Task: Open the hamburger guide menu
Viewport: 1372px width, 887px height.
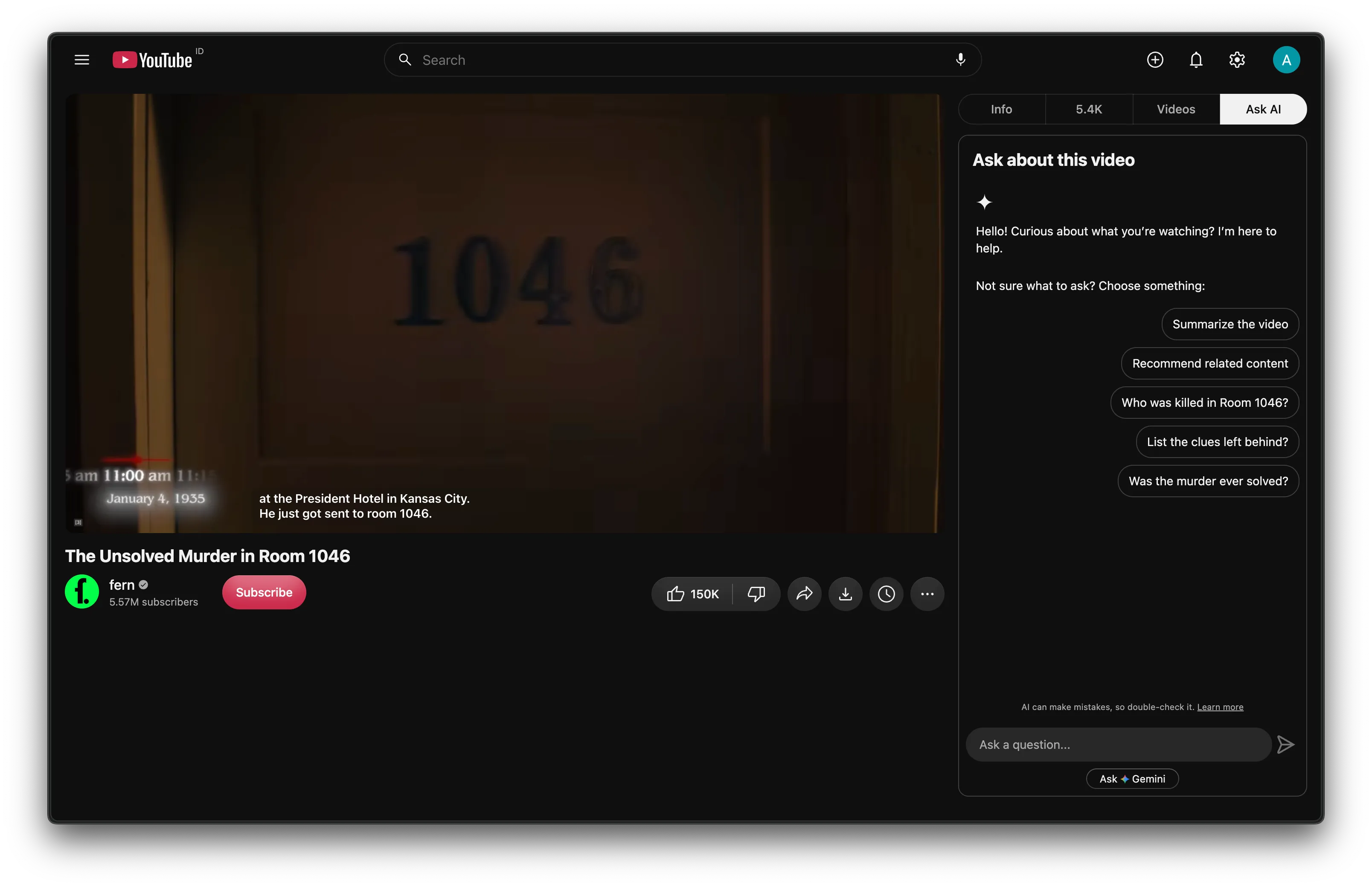Action: 82,60
